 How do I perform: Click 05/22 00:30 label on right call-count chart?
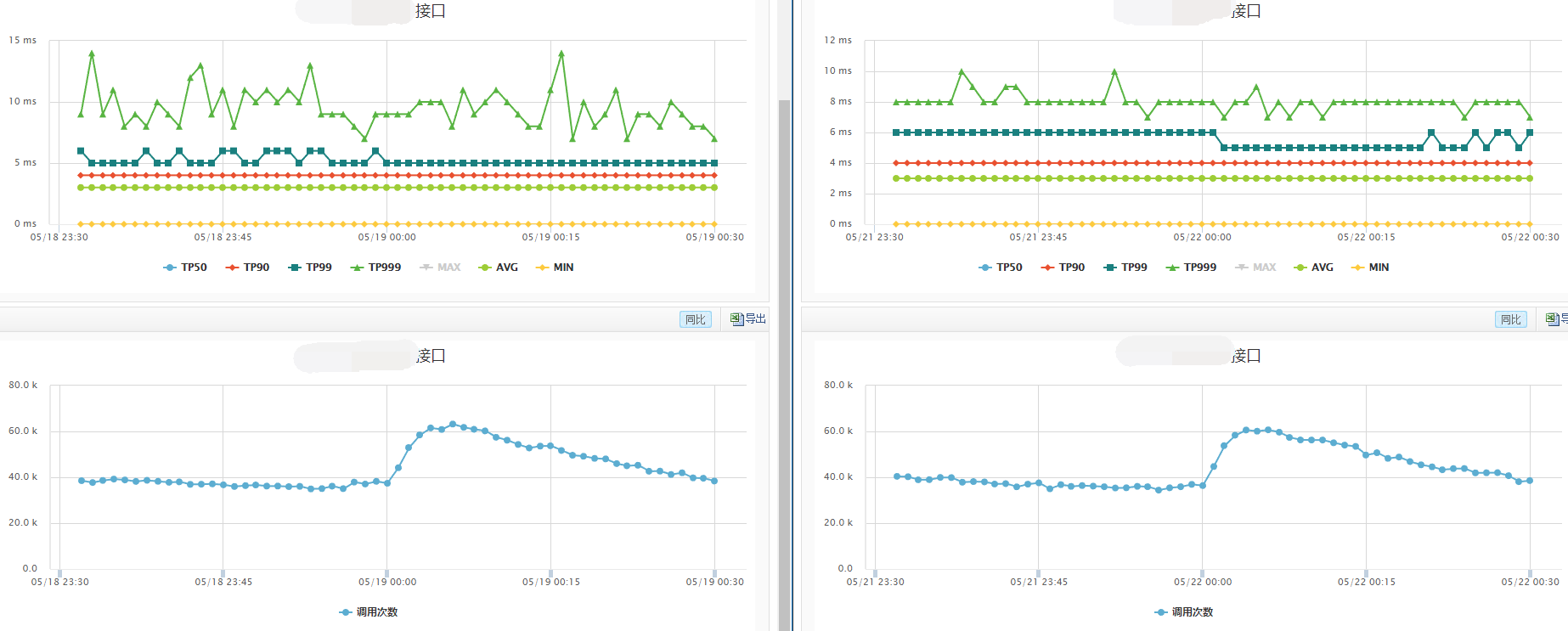[x=1531, y=583]
